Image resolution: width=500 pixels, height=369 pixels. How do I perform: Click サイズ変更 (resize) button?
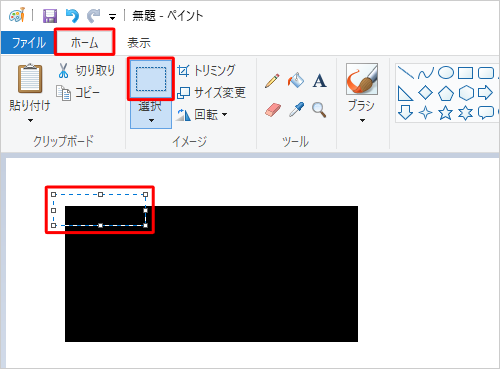(x=211, y=92)
